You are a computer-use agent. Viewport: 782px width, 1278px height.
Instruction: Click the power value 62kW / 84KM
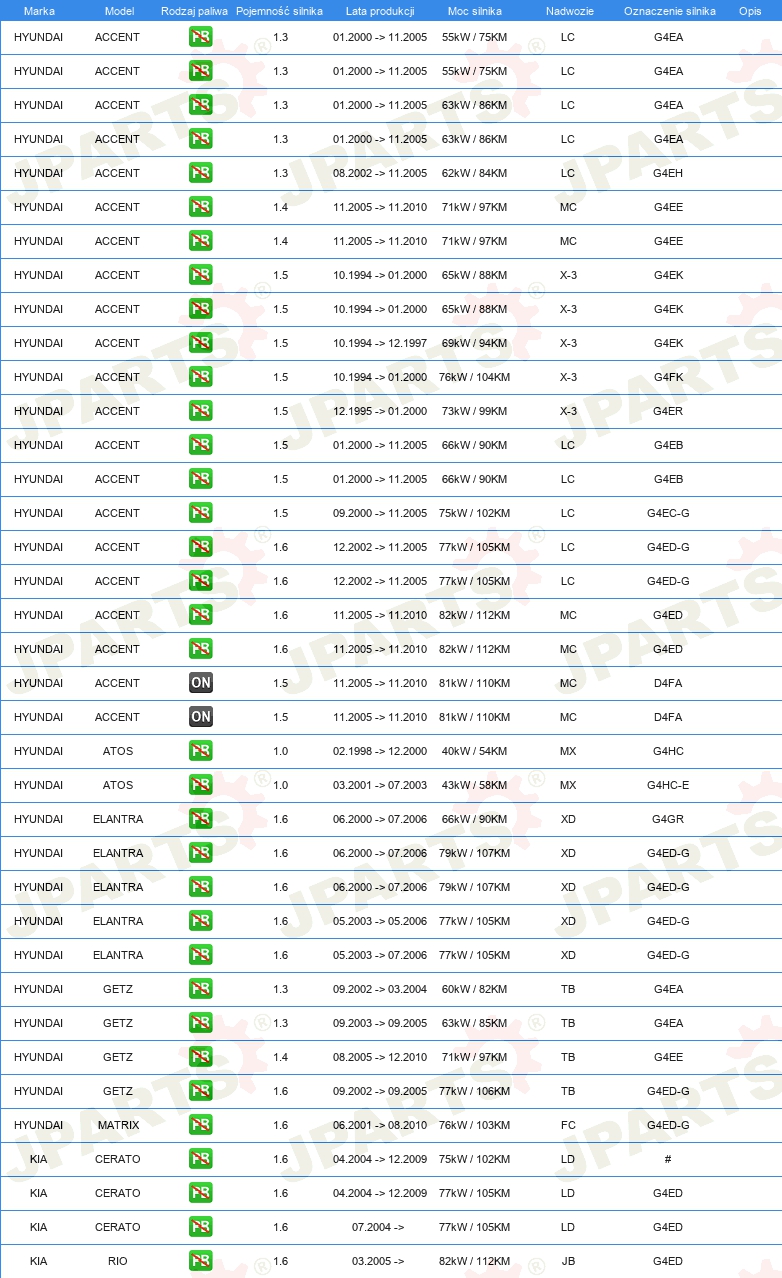(474, 173)
